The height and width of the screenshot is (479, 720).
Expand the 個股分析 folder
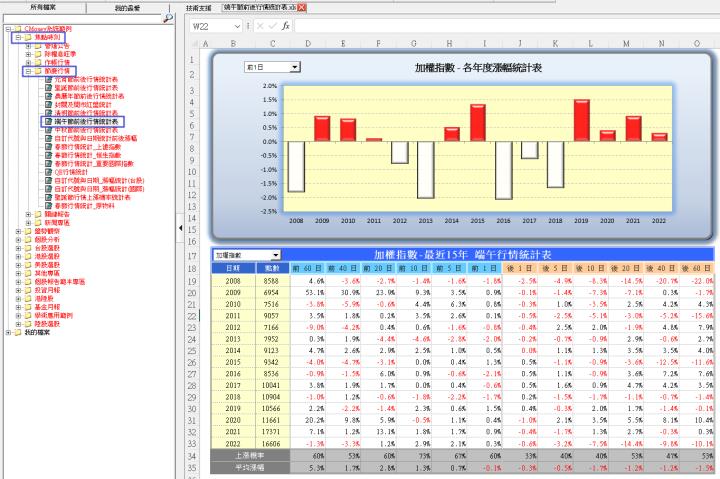coord(18,240)
